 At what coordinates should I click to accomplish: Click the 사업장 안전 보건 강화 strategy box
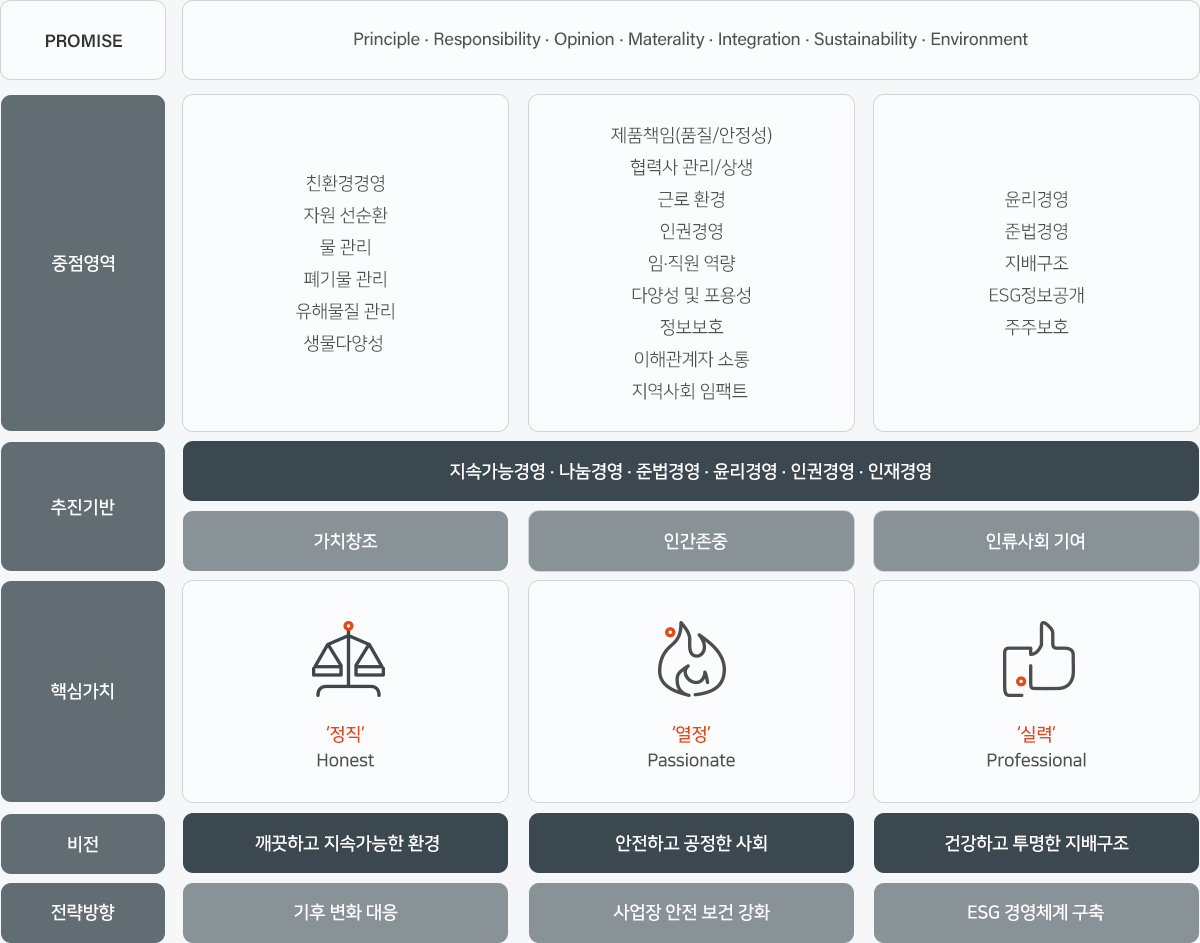pos(691,912)
